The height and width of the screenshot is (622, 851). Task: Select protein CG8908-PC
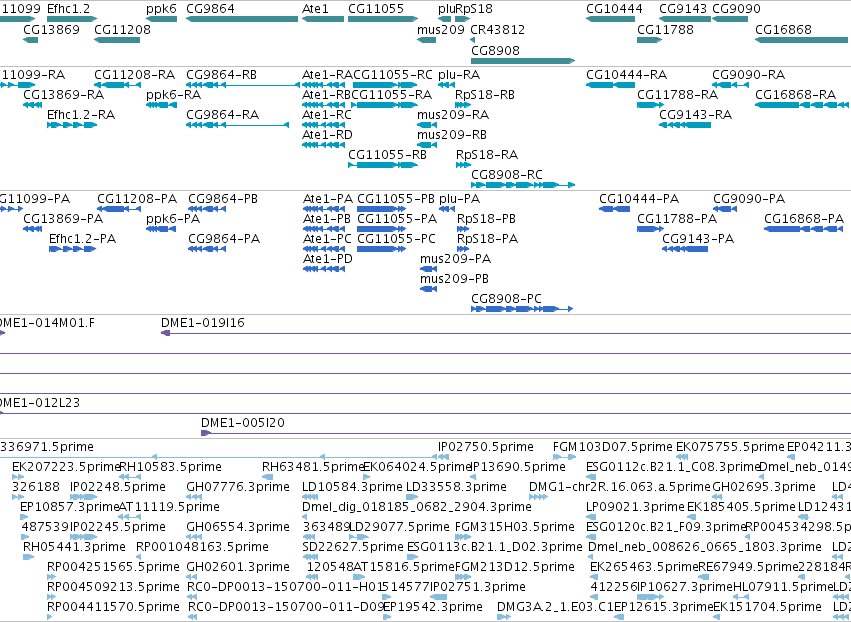pyautogui.click(x=522, y=309)
